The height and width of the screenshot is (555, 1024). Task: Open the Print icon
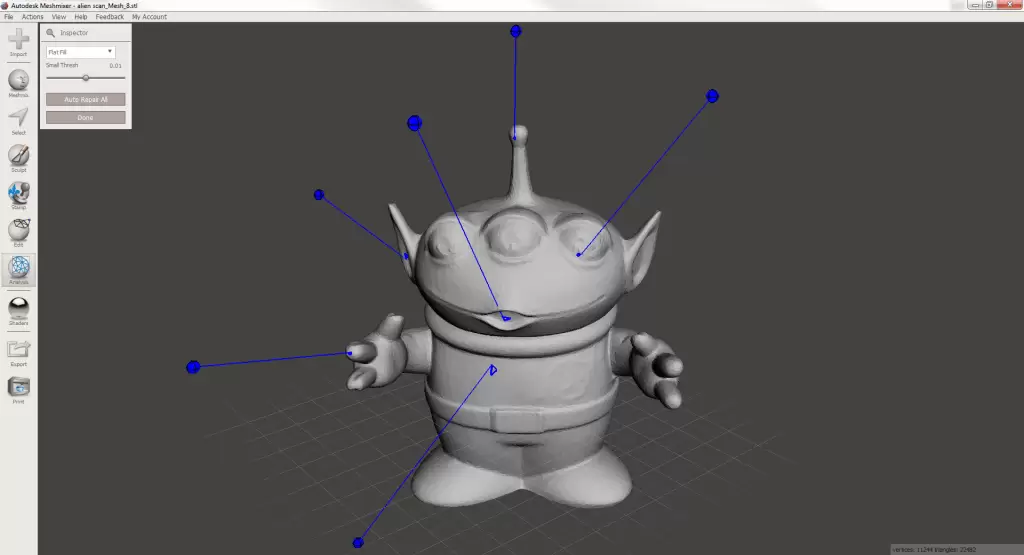tap(18, 390)
